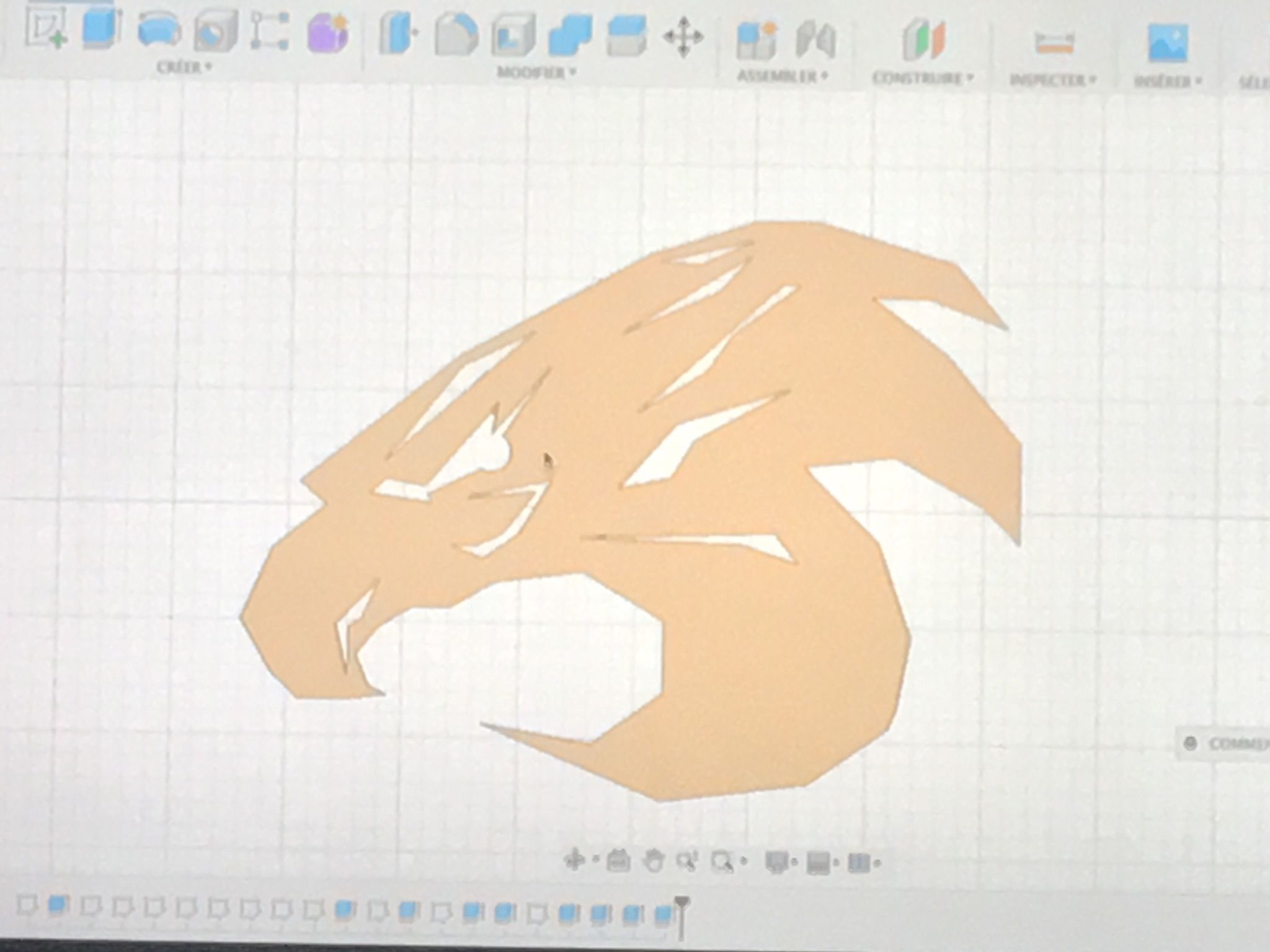1270x952 pixels.
Task: Select the Pan hand tool
Action: tap(654, 861)
